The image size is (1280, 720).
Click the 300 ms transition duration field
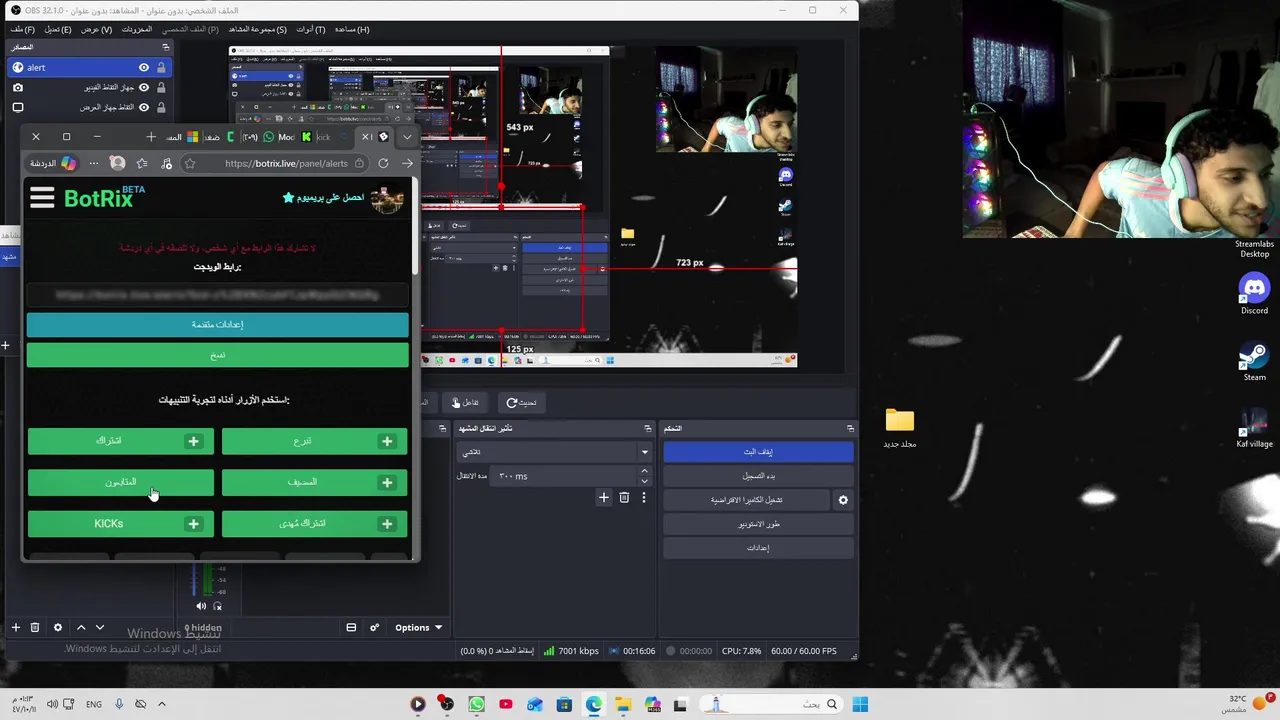point(565,476)
